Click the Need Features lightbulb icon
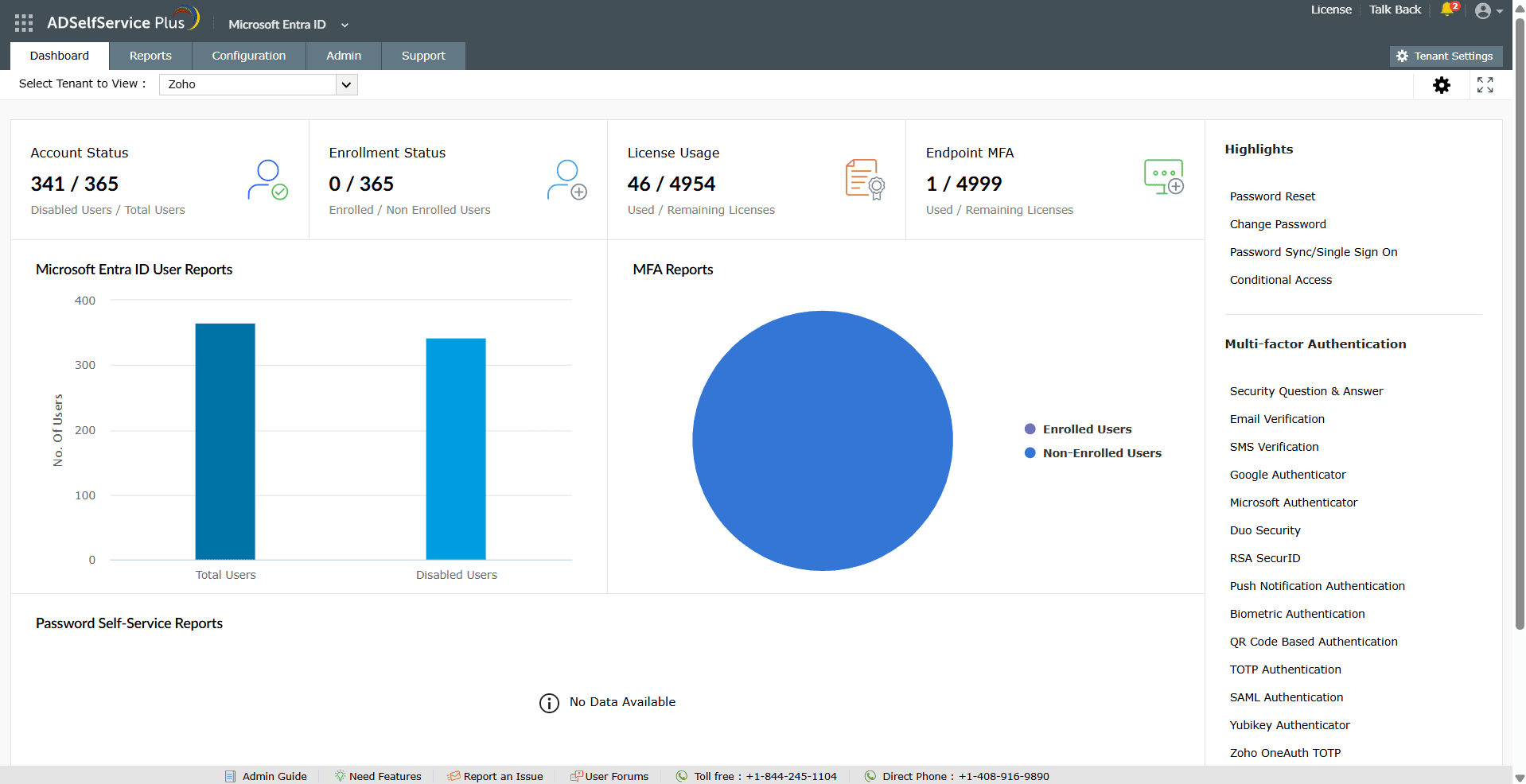 340,775
